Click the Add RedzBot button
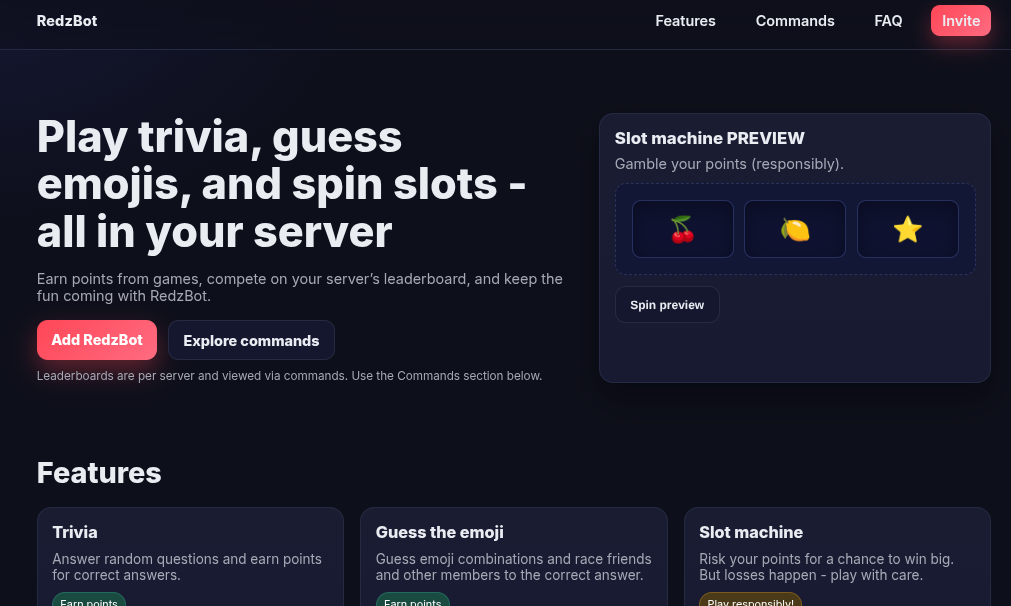 pyautogui.click(x=97, y=340)
